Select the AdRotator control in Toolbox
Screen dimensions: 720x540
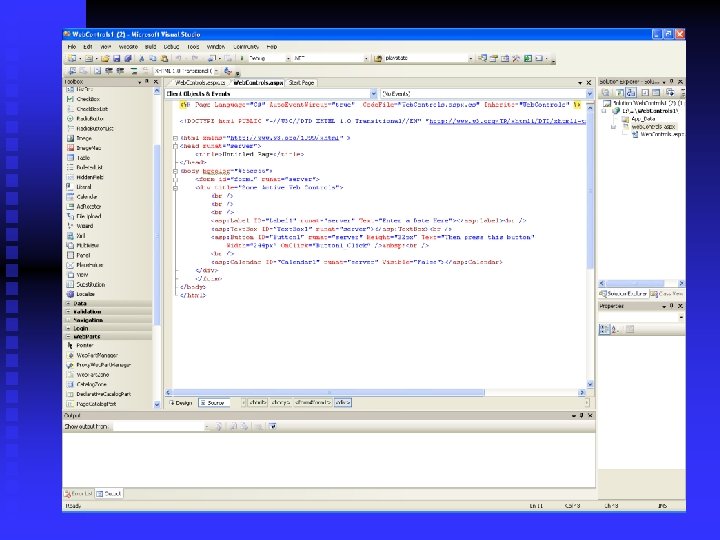pos(84,206)
